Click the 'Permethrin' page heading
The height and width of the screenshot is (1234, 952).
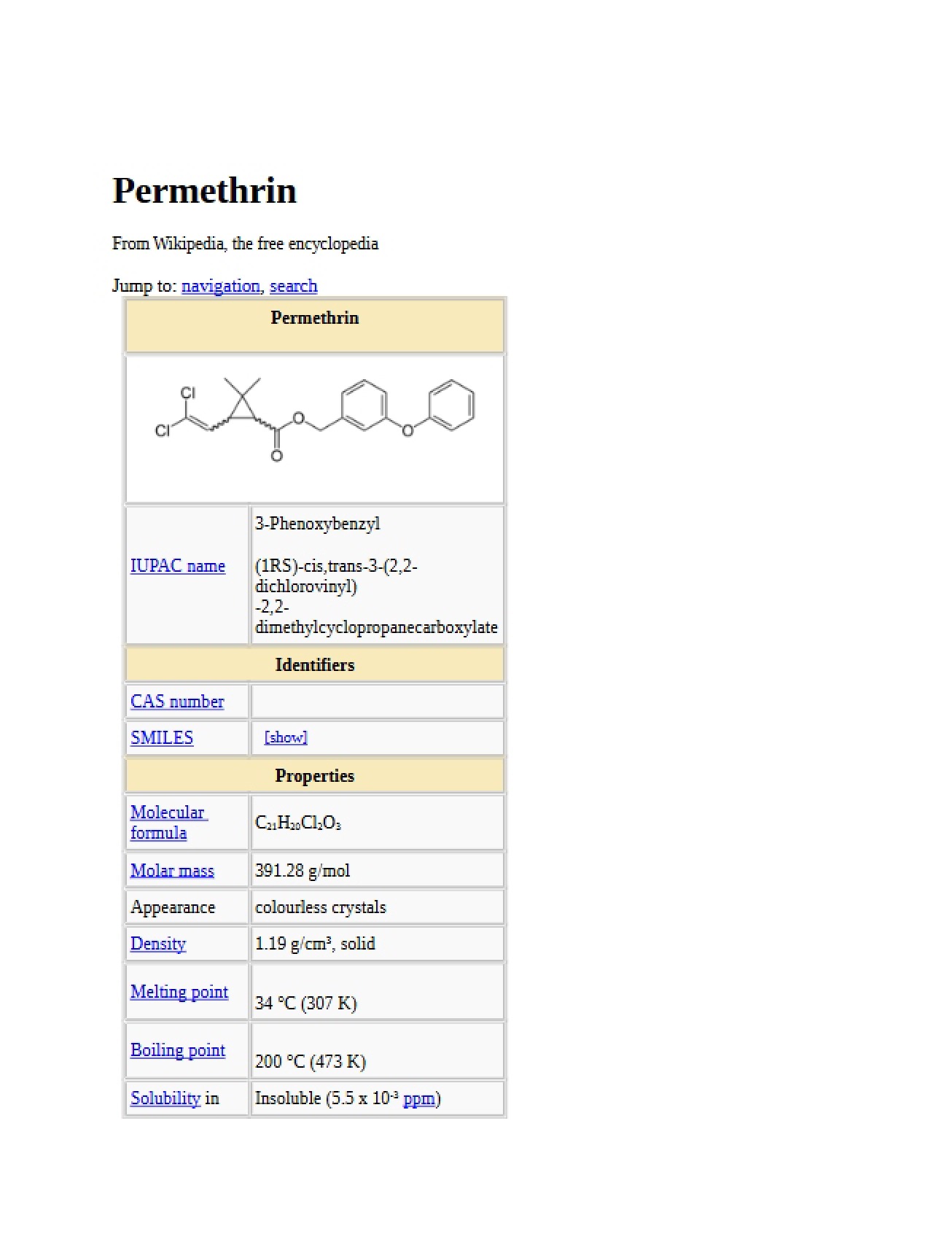(x=205, y=191)
